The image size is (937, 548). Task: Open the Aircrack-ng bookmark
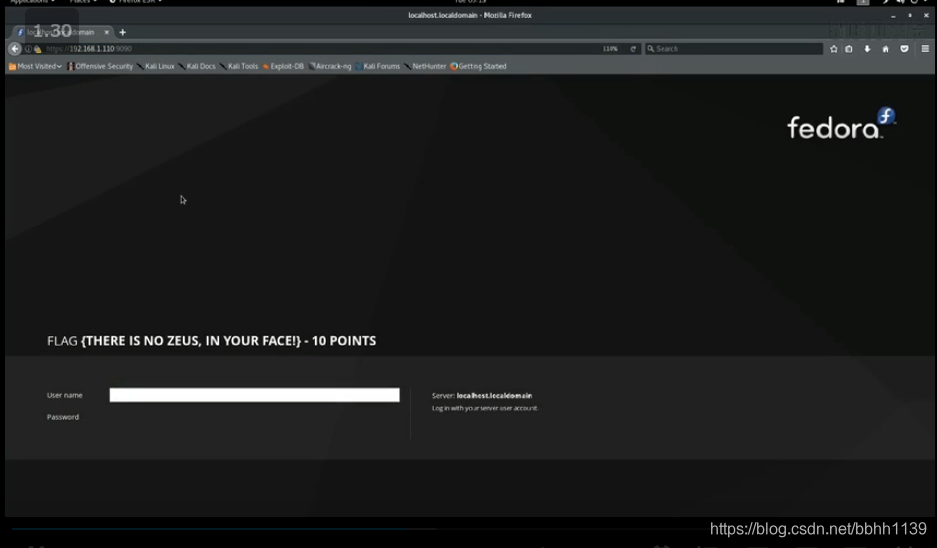coord(330,66)
